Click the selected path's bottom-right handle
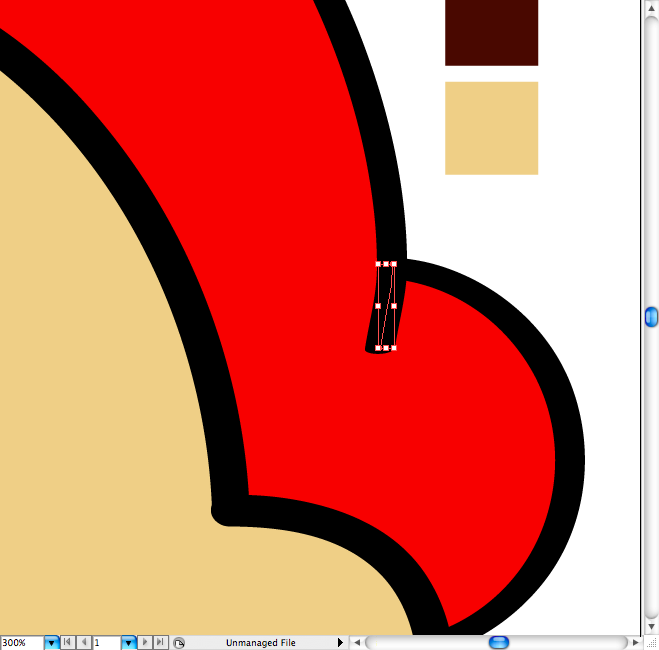Image resolution: width=659 pixels, height=650 pixels. (x=394, y=348)
